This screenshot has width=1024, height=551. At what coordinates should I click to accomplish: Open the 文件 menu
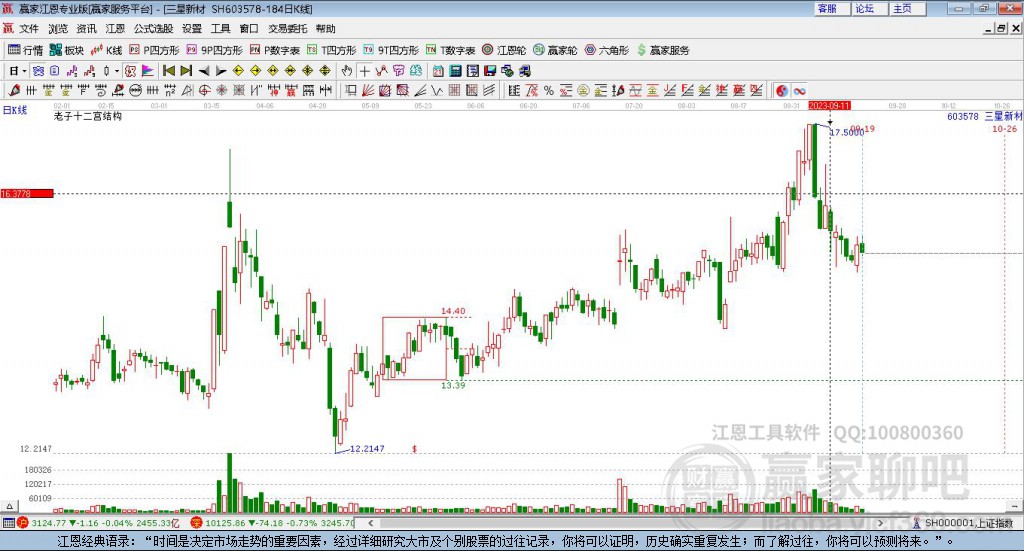coord(29,29)
